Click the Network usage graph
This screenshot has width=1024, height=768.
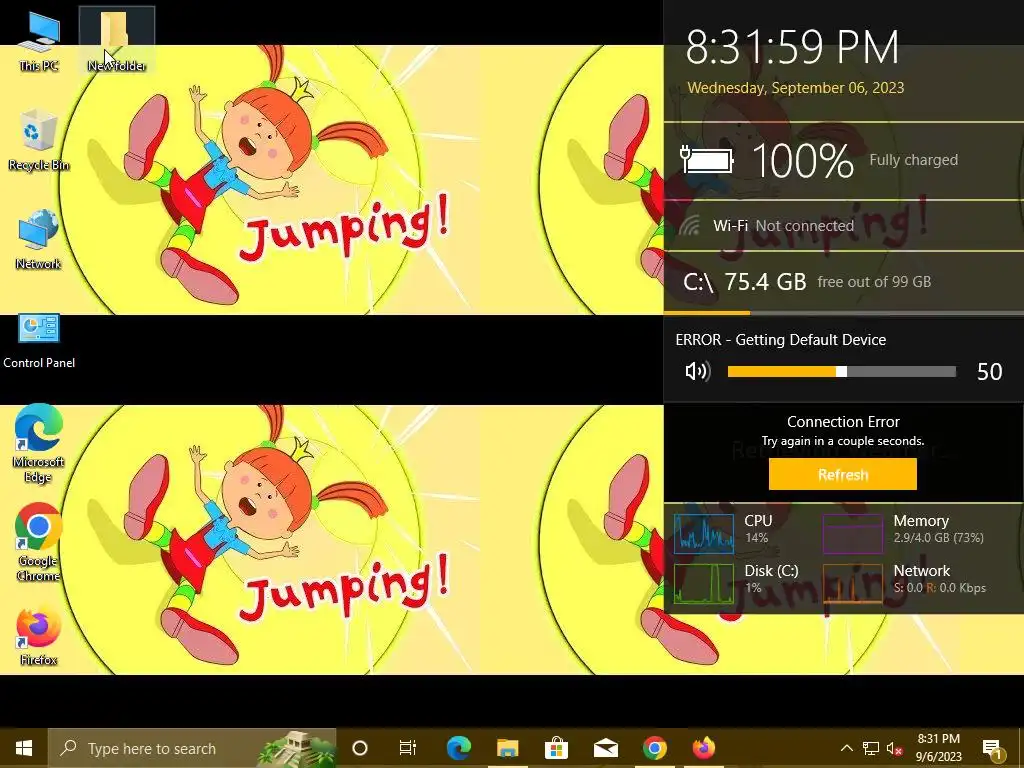click(852, 583)
